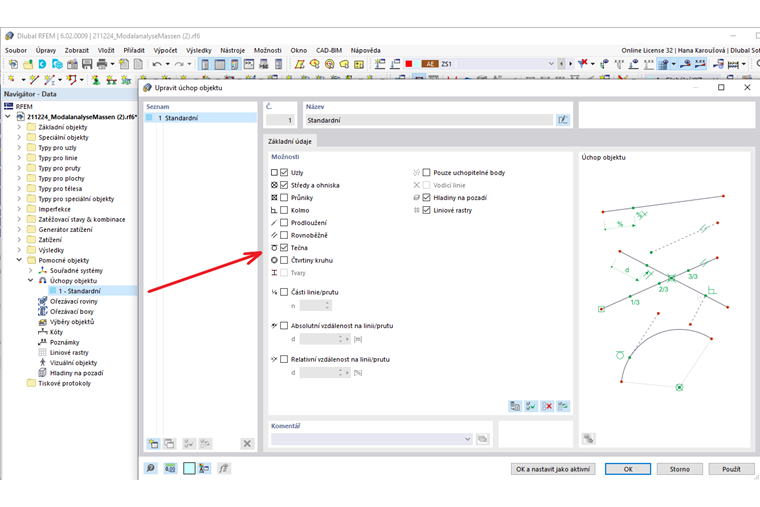Expand the Zatížení folder
This screenshot has width=760, height=507.
tap(19, 239)
